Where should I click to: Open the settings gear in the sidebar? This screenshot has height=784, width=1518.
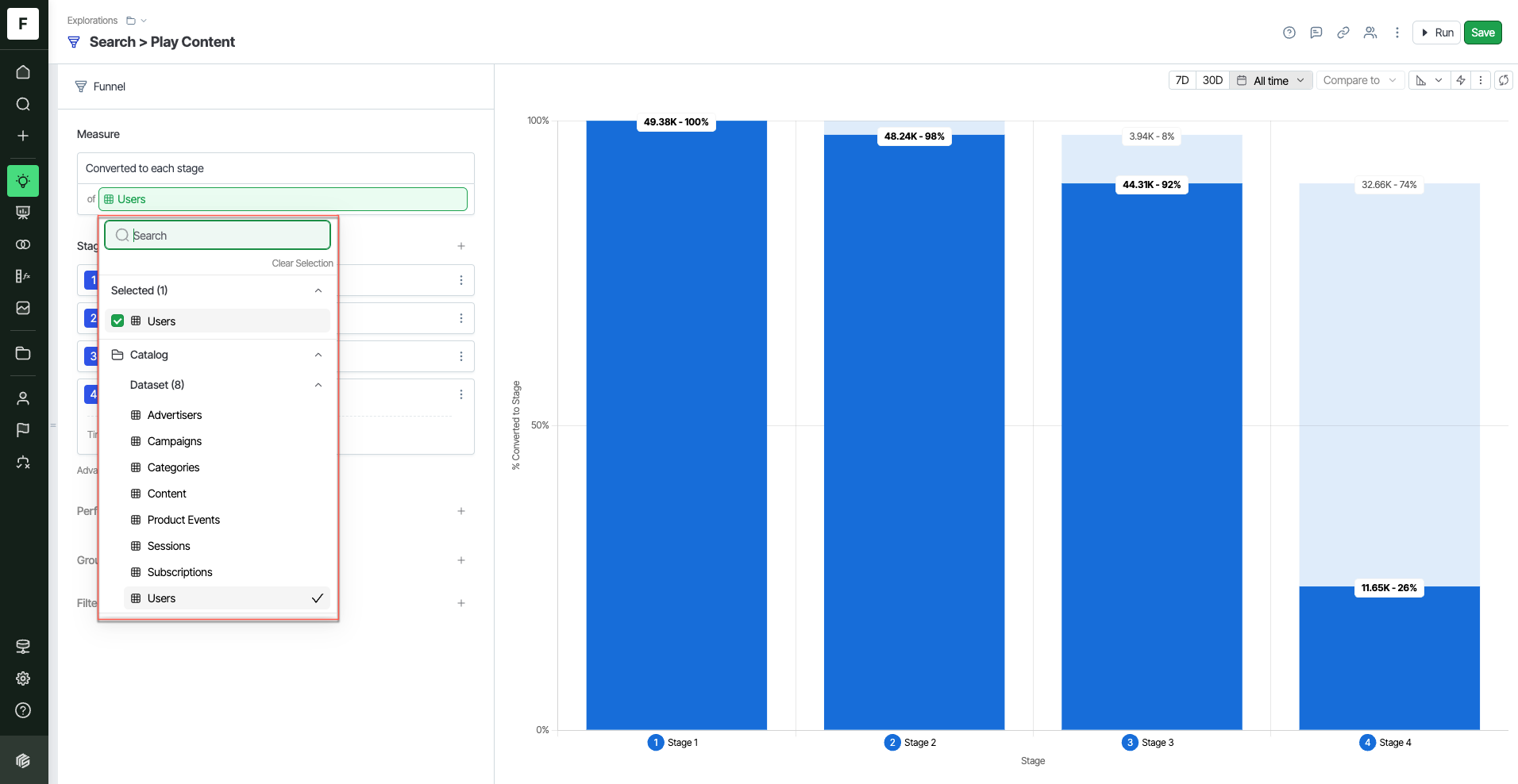[23, 678]
